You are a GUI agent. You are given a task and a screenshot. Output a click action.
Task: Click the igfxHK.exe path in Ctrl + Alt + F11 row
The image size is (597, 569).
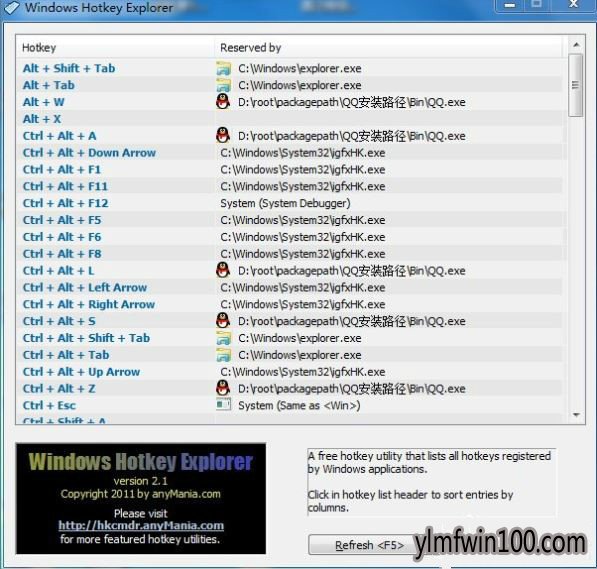(x=303, y=186)
